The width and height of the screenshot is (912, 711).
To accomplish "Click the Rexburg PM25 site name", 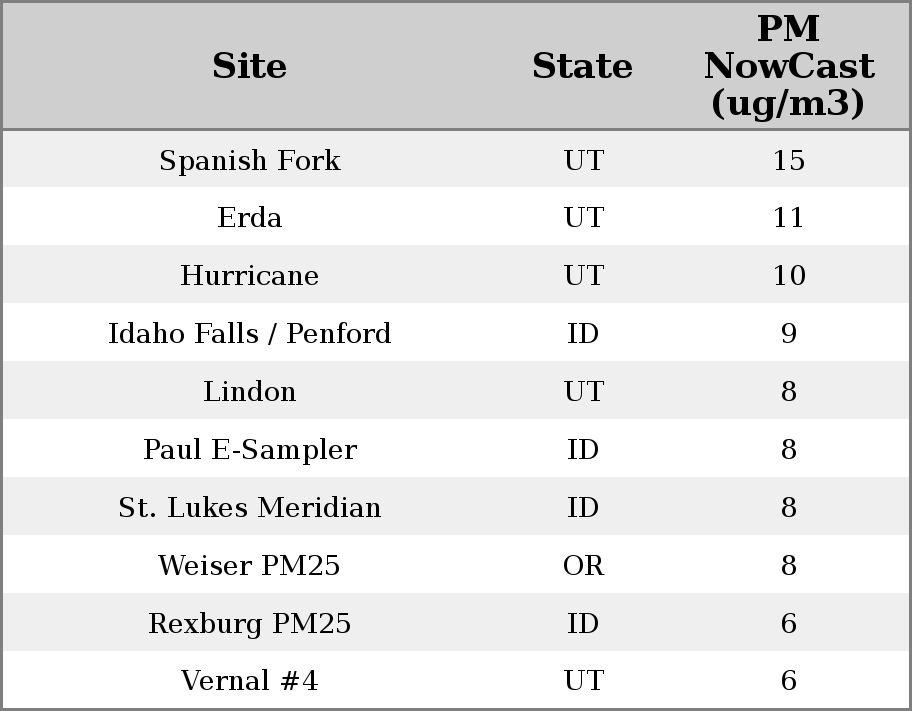I will [249, 624].
